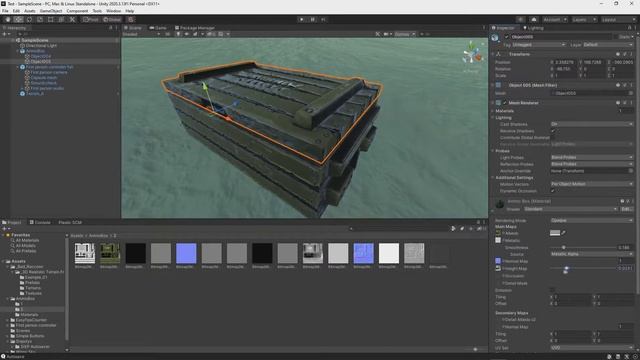640x360 pixels.
Task: Open Mesh Renderer component options menu
Action: (x=631, y=103)
